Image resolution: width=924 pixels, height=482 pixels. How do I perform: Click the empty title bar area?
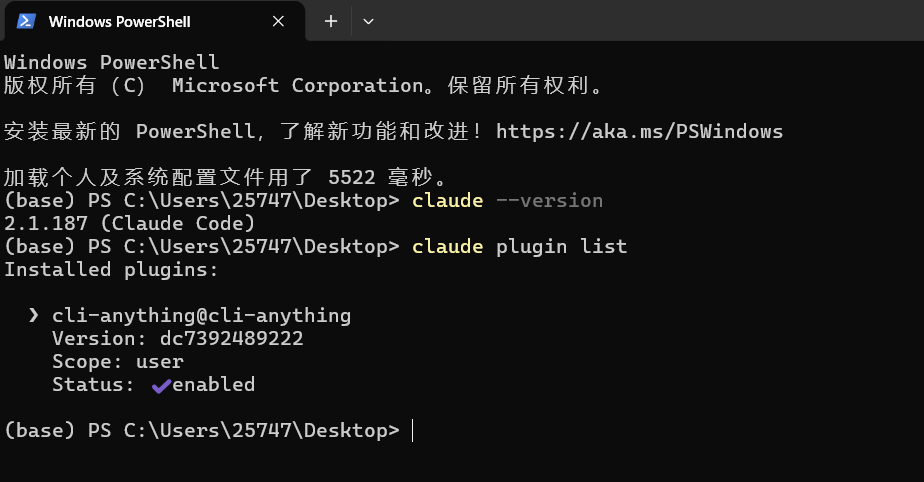(648, 21)
